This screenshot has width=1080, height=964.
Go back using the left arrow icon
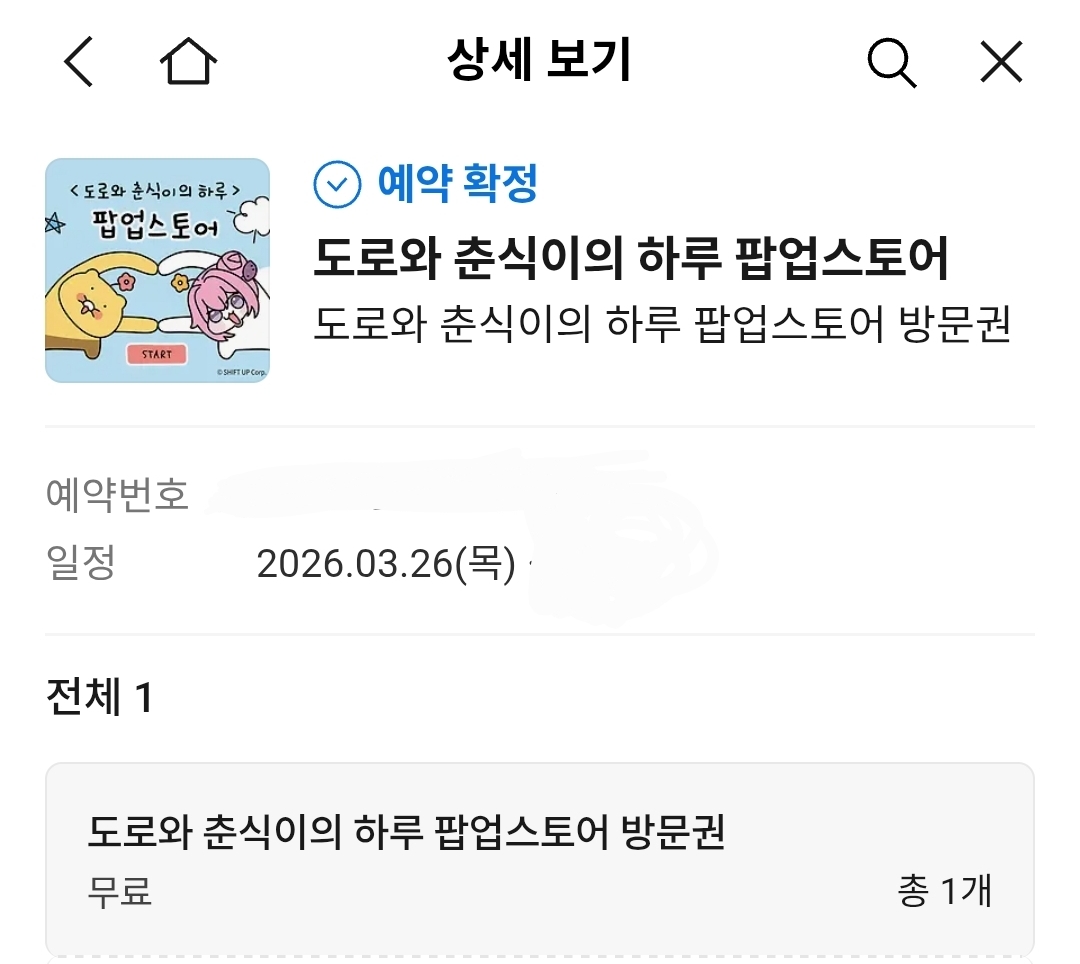pyautogui.click(x=78, y=62)
